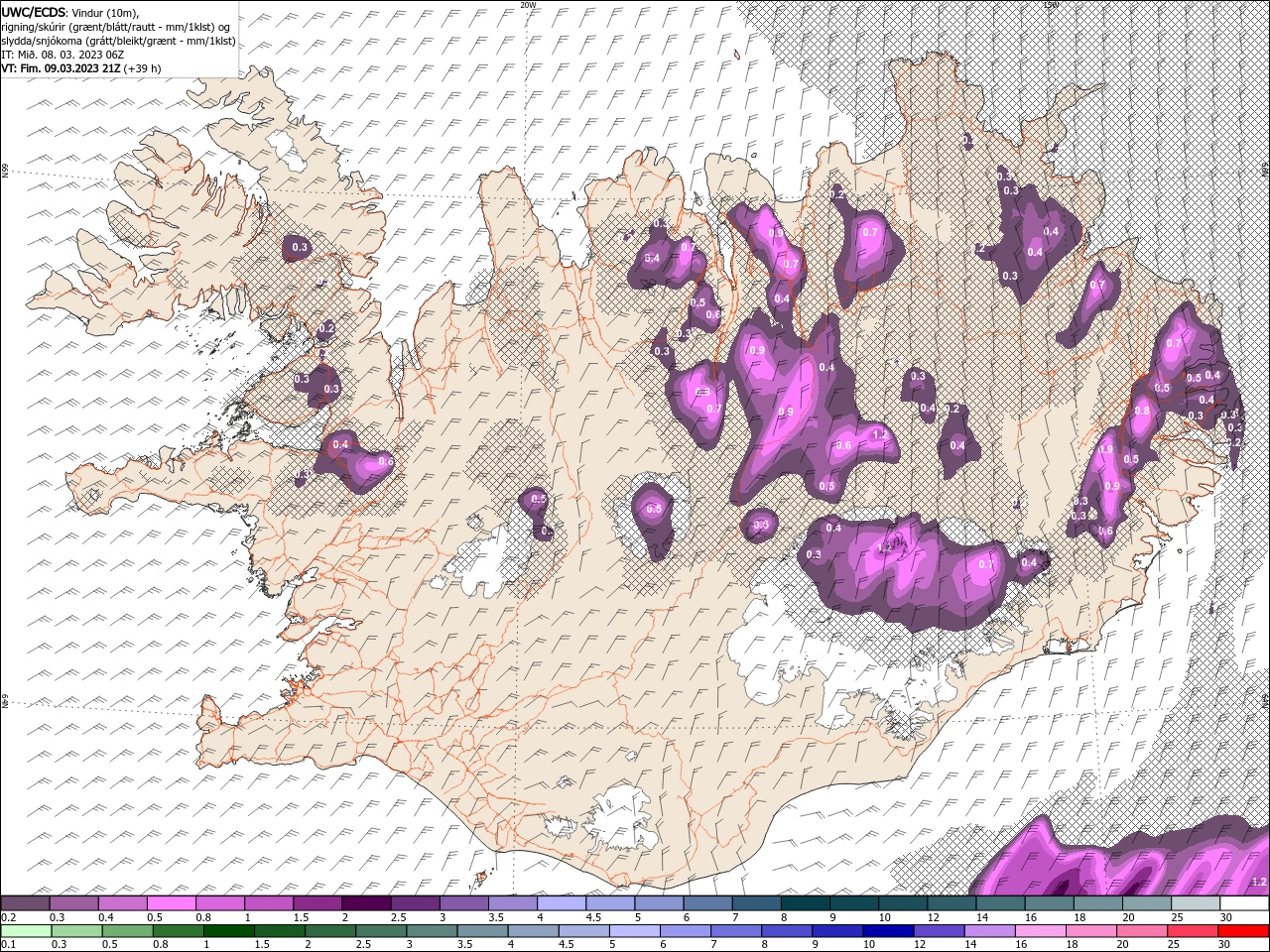This screenshot has width=1270, height=952.
Task: Select the dark teal swatch after the upper '9' label
Action: [853, 903]
